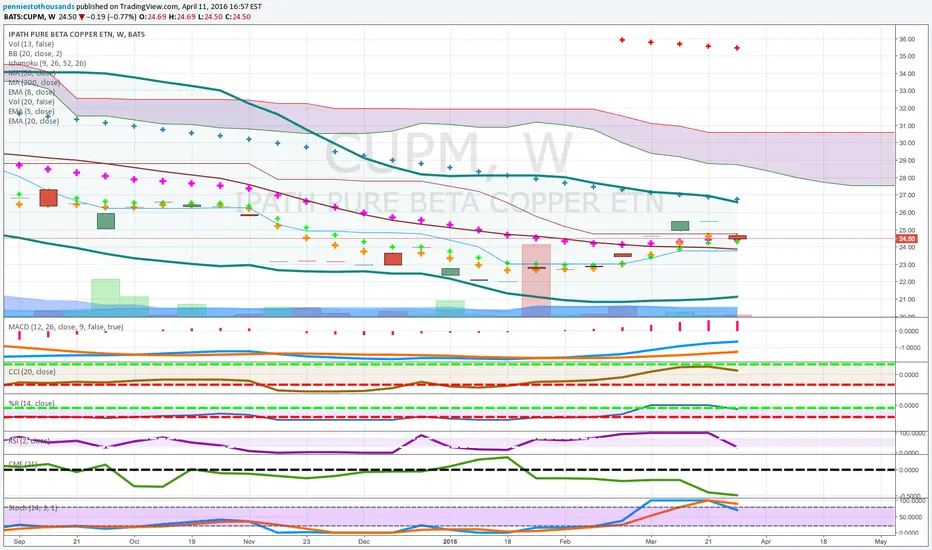The image size is (932, 550).
Task: Click the Mar label on time axis
Action: pyautogui.click(x=651, y=542)
